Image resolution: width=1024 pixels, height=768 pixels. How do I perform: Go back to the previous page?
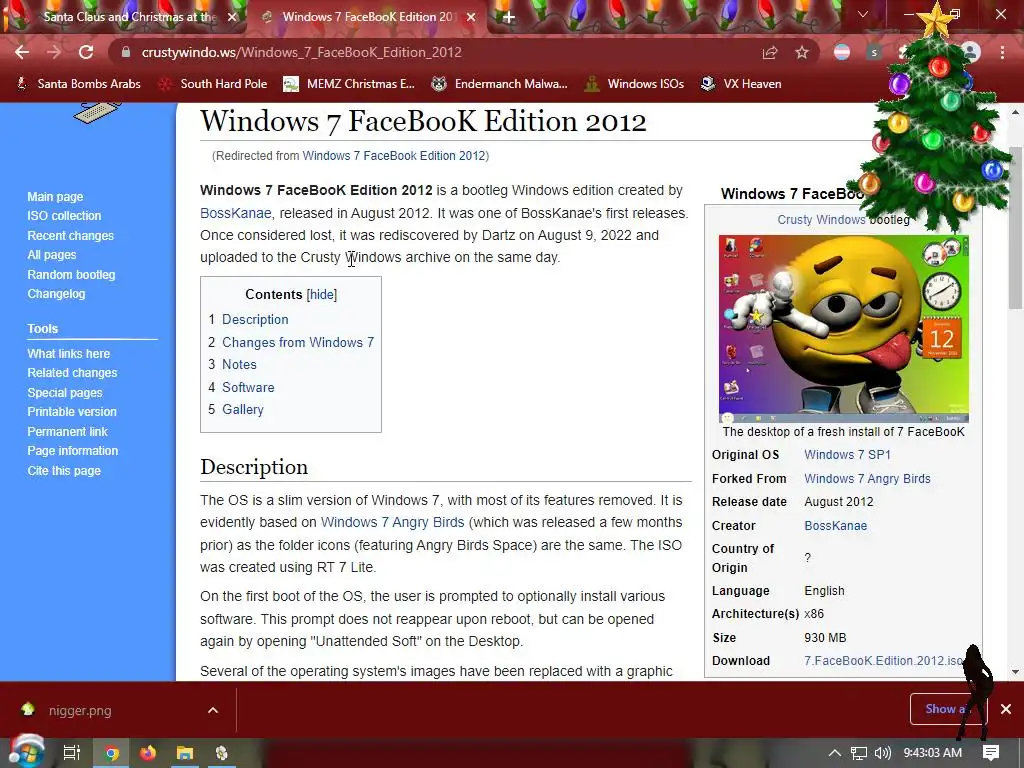22,52
